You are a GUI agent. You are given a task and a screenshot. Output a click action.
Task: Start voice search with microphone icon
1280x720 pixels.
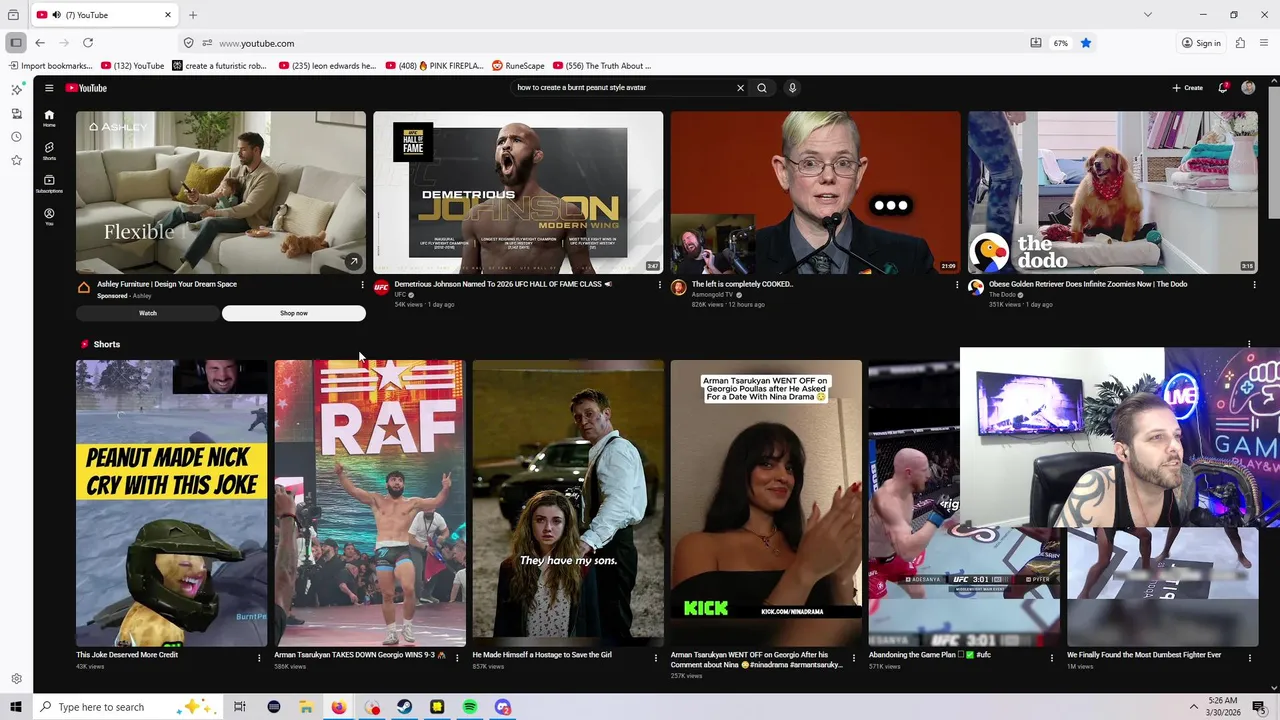[x=792, y=88]
